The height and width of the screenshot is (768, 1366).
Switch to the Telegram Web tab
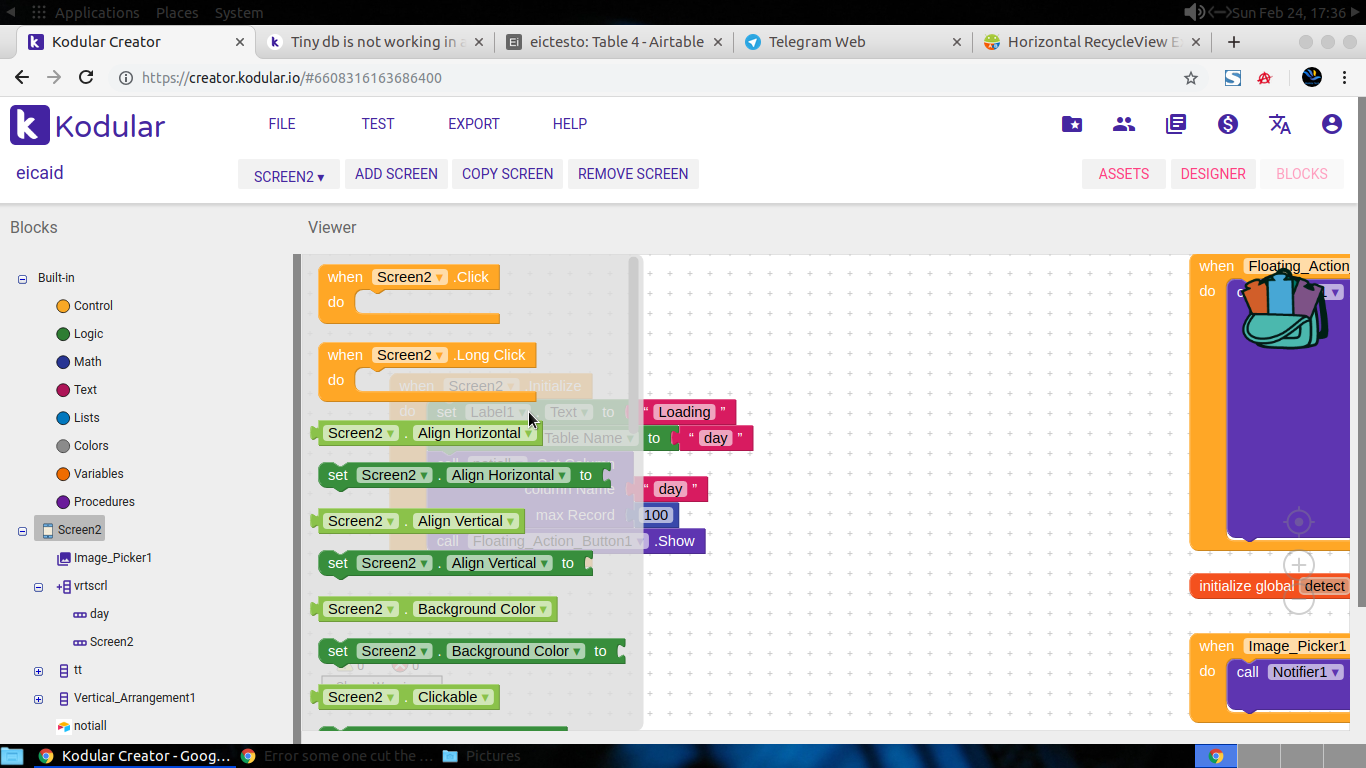(x=817, y=42)
